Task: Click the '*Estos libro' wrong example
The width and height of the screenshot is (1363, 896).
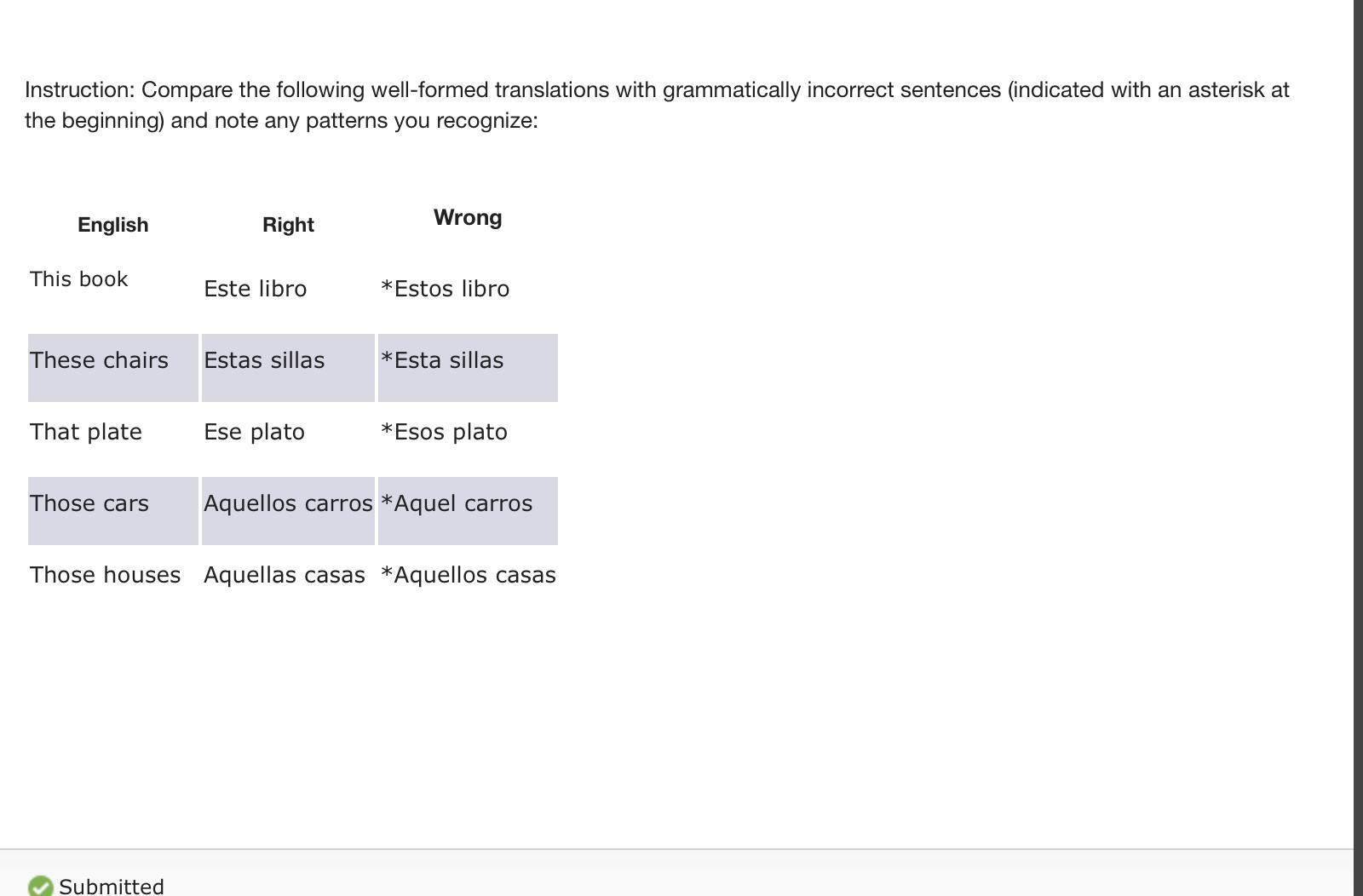Action: click(446, 289)
